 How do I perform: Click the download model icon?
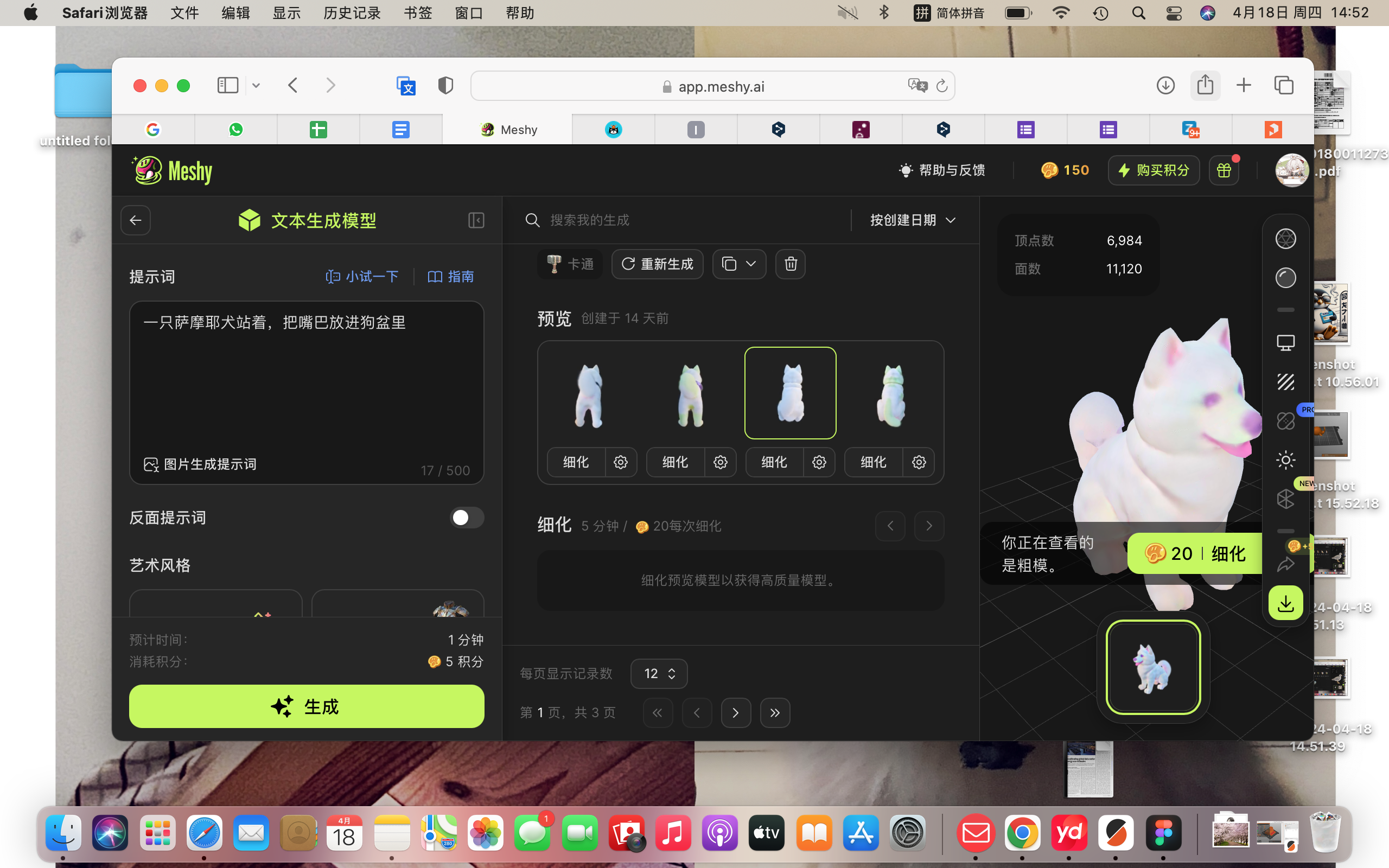pos(1285,603)
